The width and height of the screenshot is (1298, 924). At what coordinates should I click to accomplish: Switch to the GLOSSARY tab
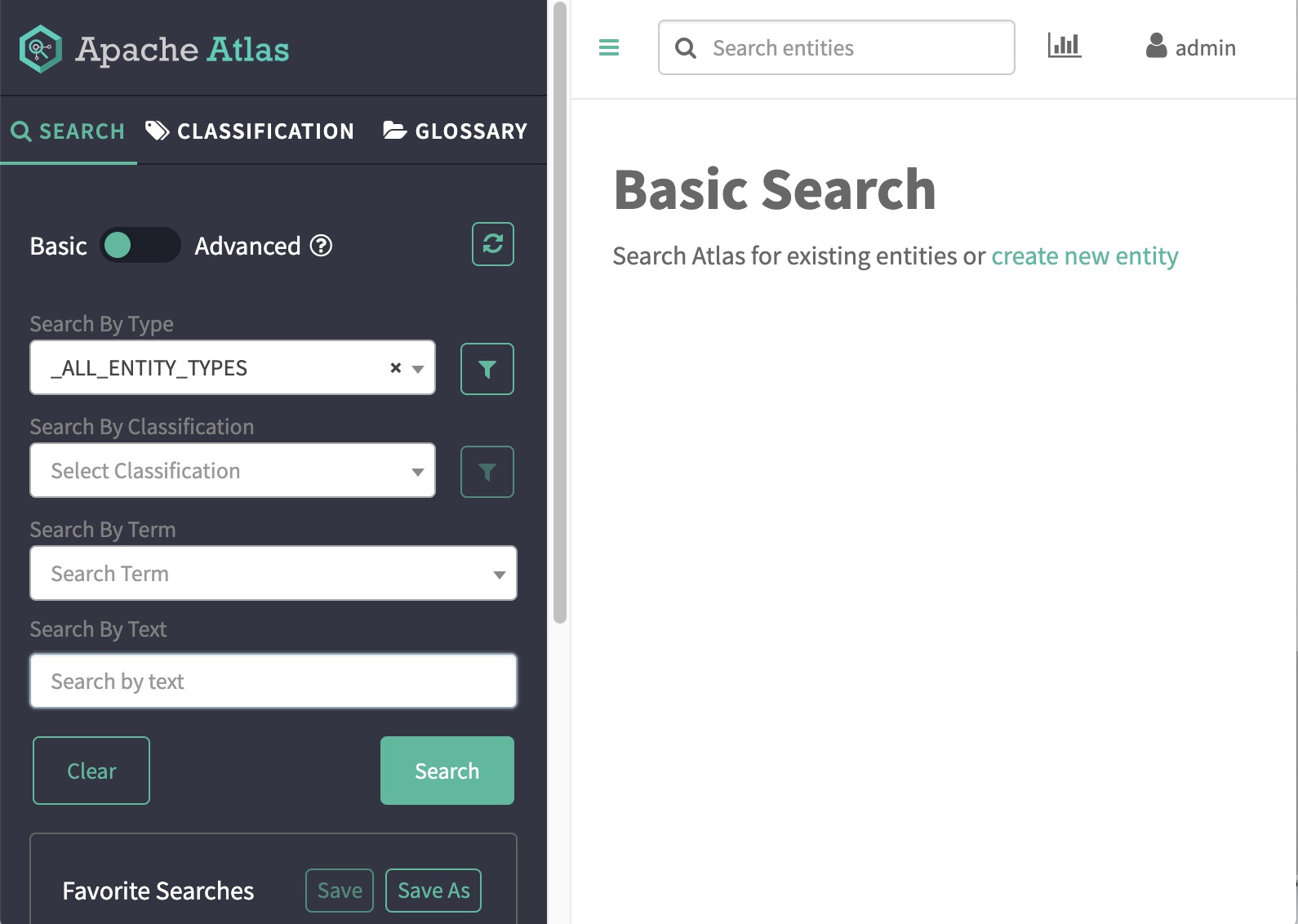[x=456, y=131]
